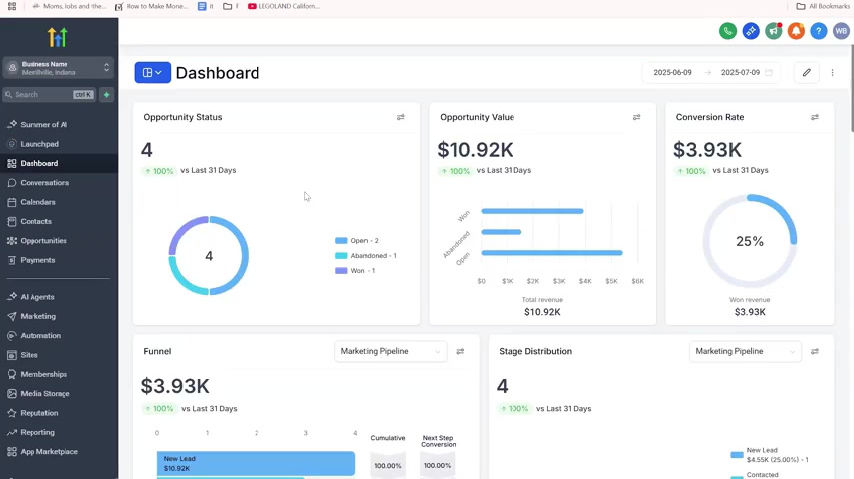Click the WB user avatar

coord(841,31)
